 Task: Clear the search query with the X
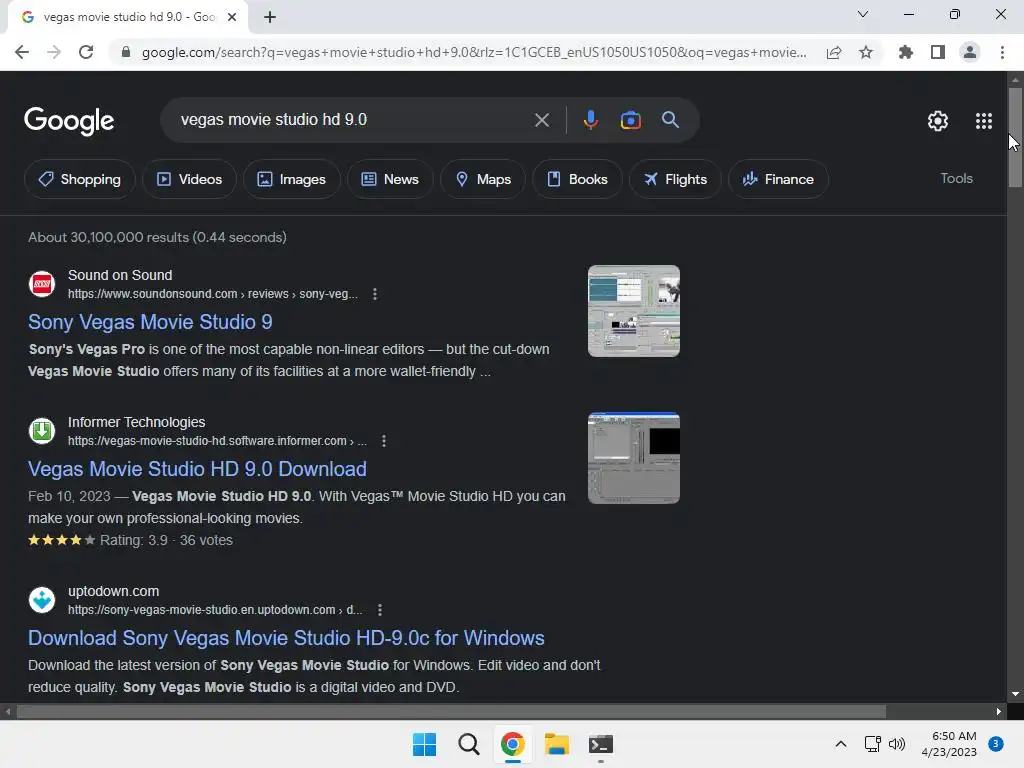point(541,120)
